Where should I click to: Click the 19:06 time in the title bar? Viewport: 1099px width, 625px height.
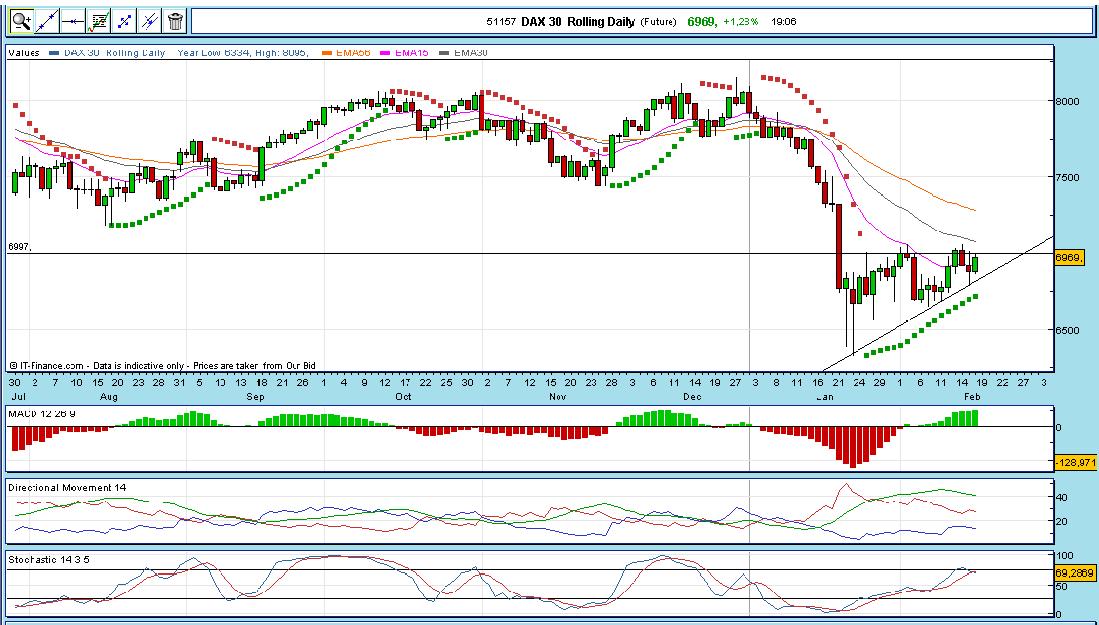pyautogui.click(x=784, y=22)
